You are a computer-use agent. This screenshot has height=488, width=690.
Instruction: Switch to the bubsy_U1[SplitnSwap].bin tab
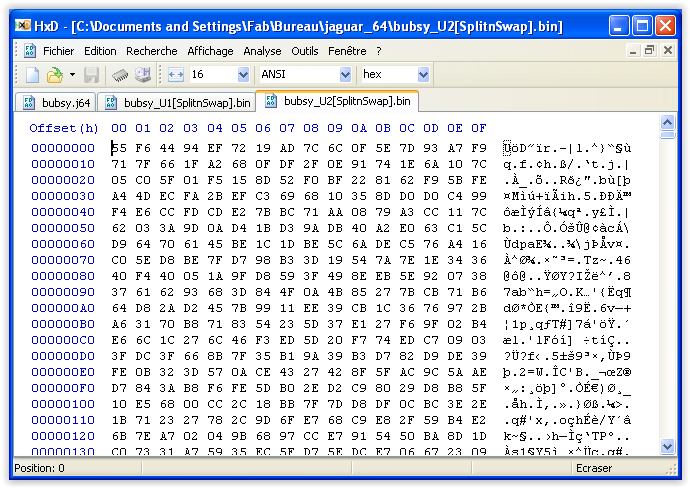pos(177,103)
